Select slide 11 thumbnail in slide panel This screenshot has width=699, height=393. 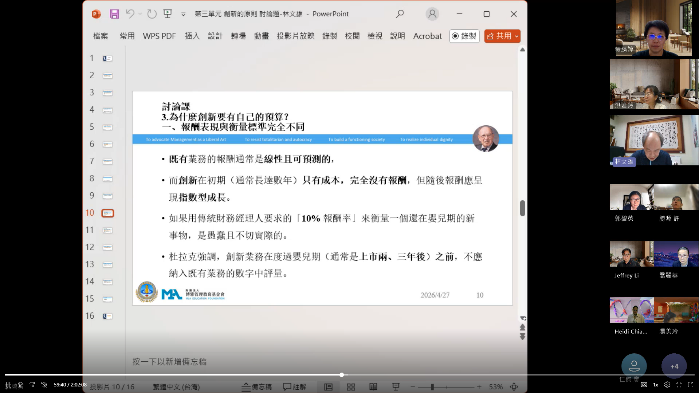tap(107, 230)
